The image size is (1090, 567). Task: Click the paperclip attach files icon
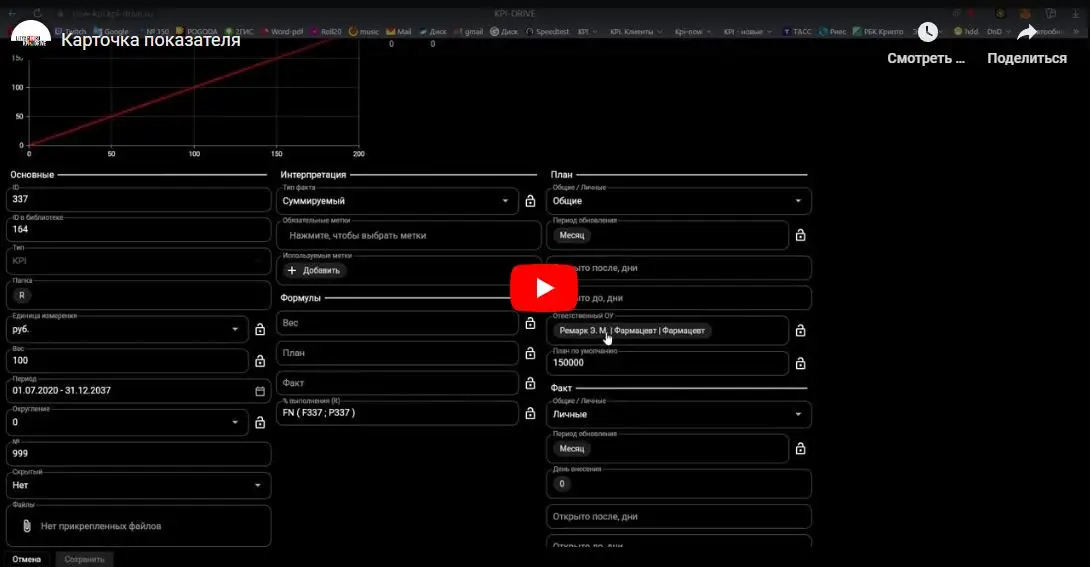click(26, 526)
